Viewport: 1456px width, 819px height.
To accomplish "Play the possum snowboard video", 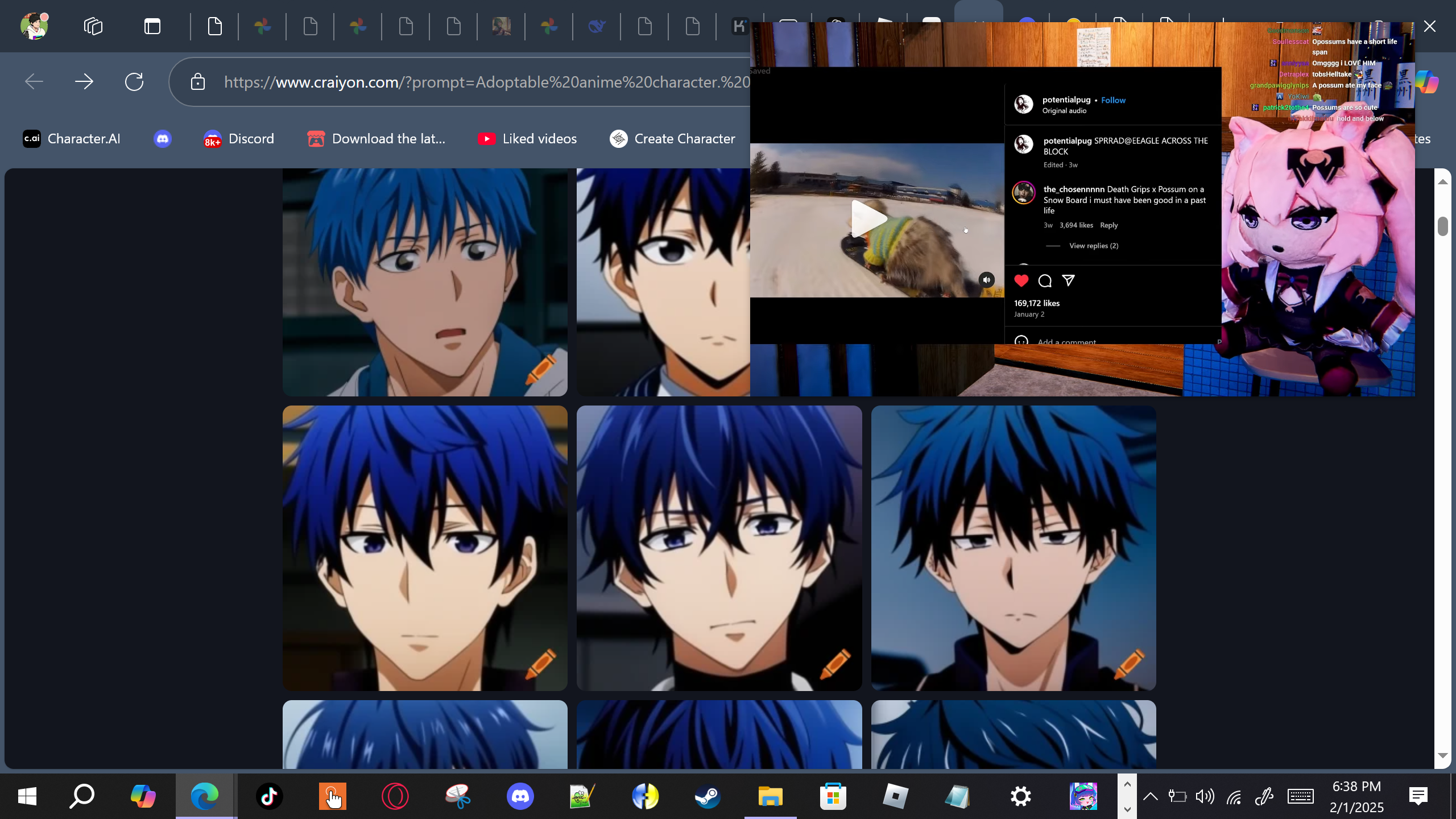I will pos(868,219).
